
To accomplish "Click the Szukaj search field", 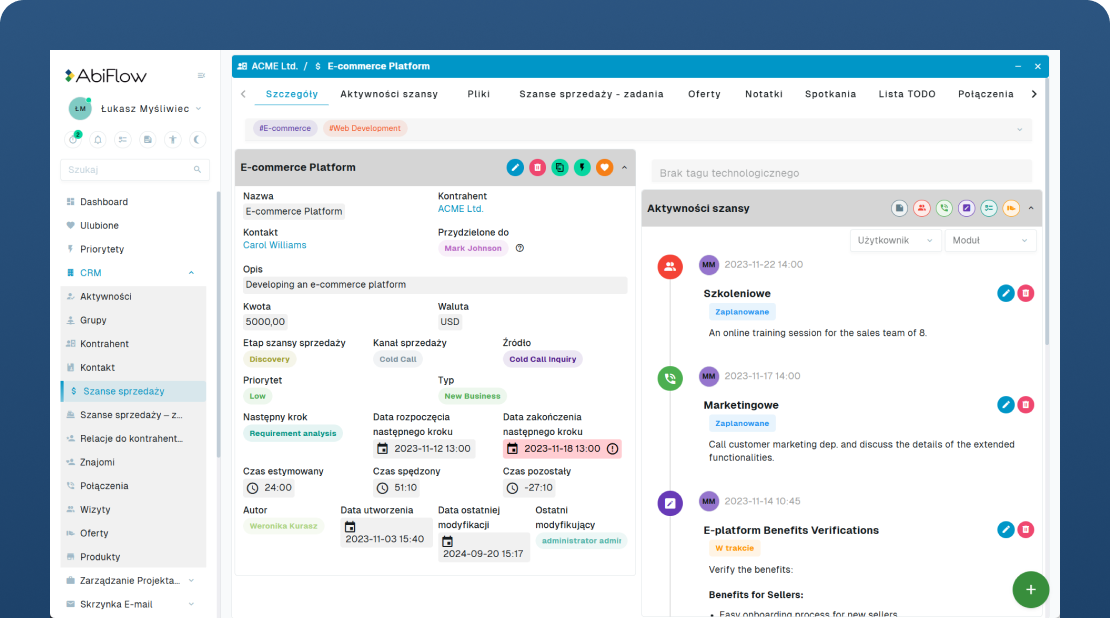I will tap(133, 170).
